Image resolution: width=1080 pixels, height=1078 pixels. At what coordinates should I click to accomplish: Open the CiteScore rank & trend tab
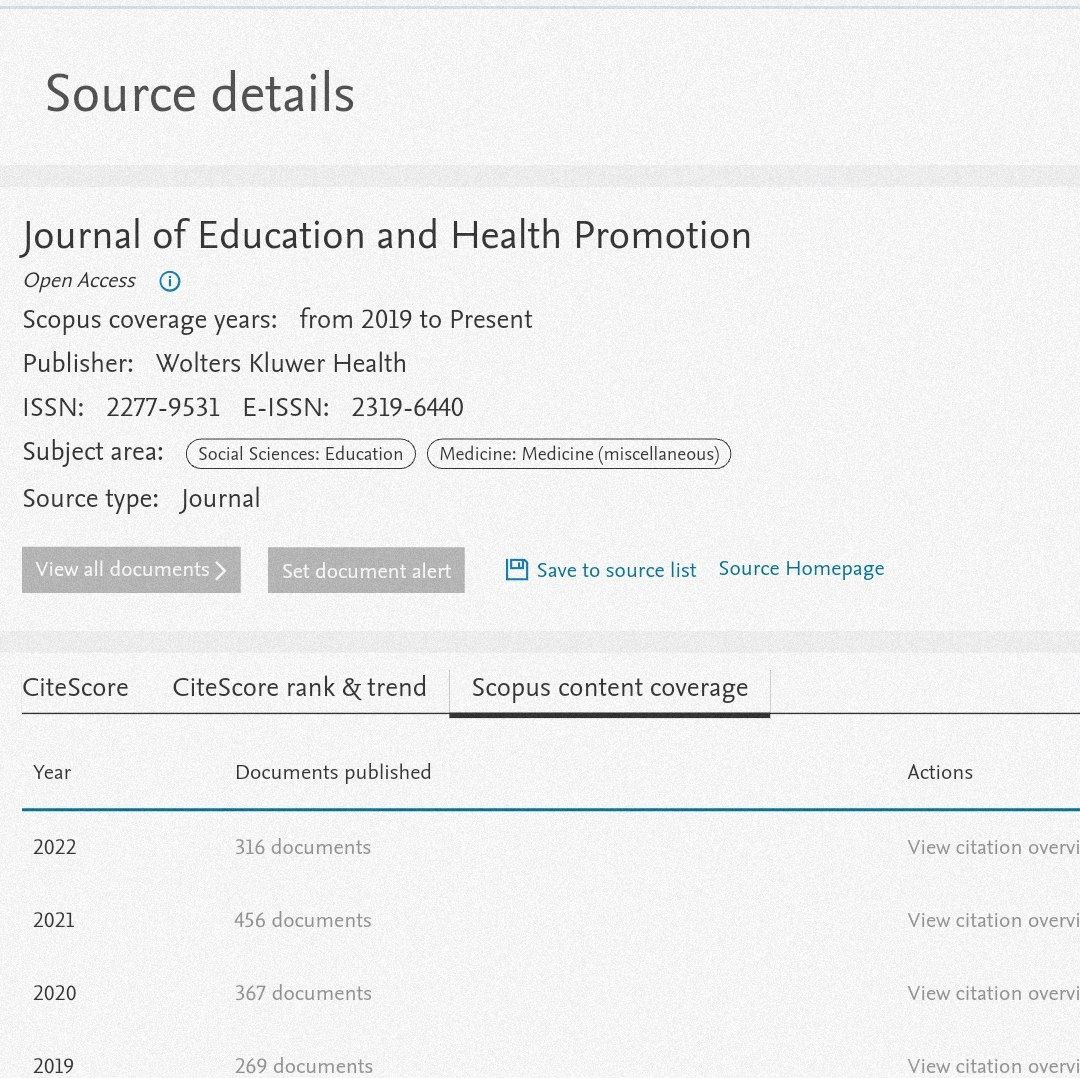point(299,688)
